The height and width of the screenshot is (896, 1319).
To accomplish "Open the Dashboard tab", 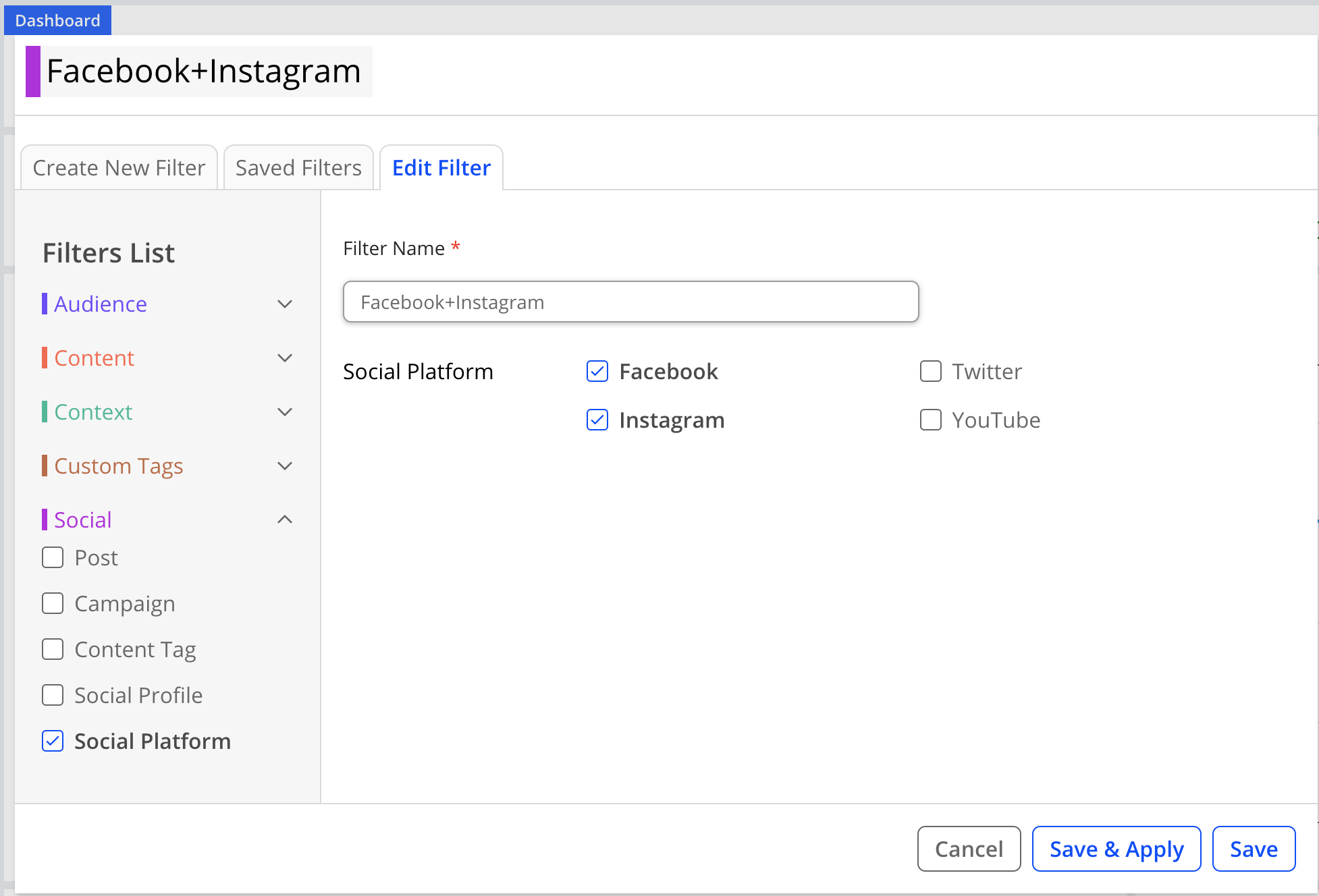I will click(x=57, y=20).
